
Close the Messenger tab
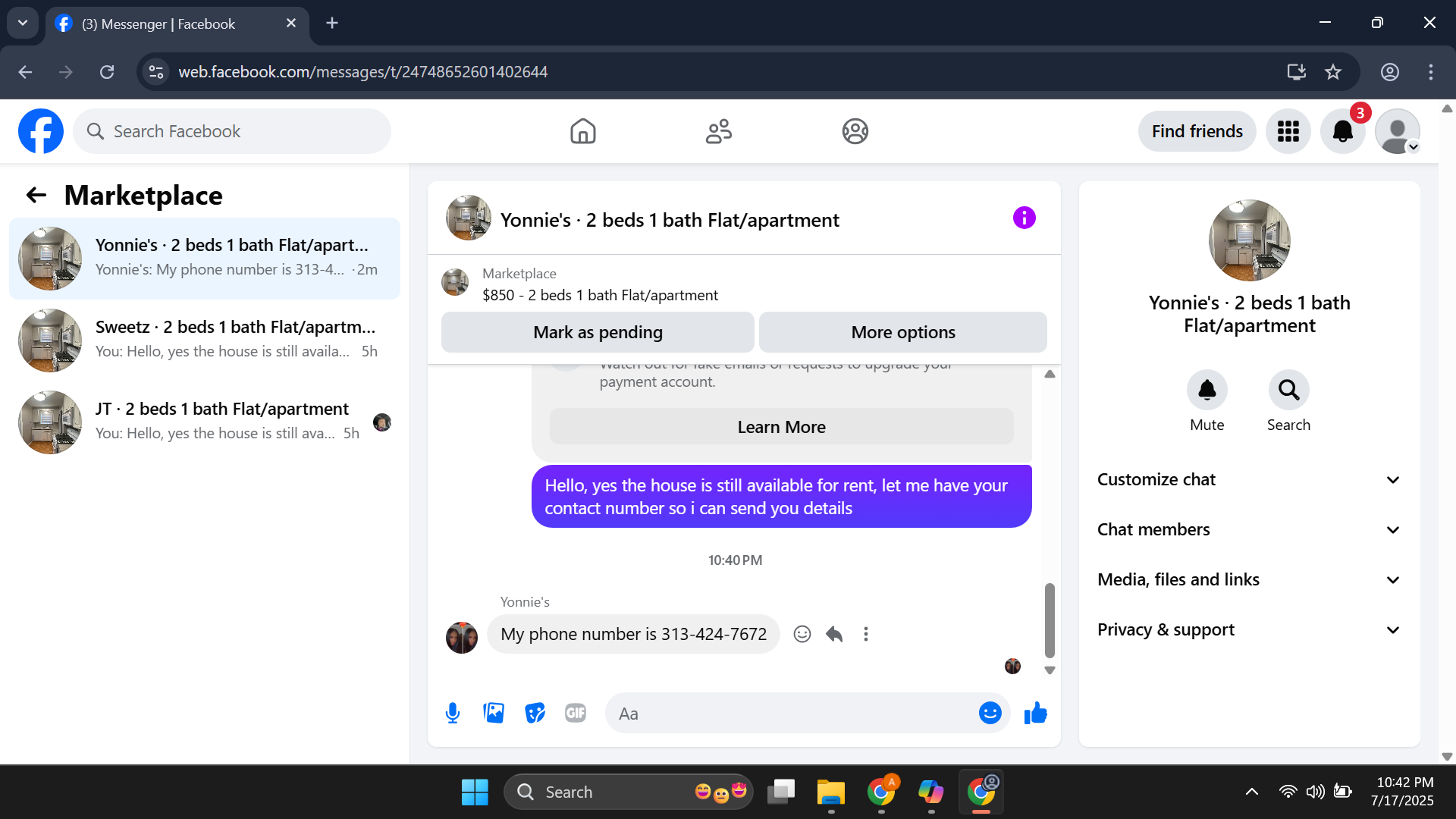coord(291,24)
